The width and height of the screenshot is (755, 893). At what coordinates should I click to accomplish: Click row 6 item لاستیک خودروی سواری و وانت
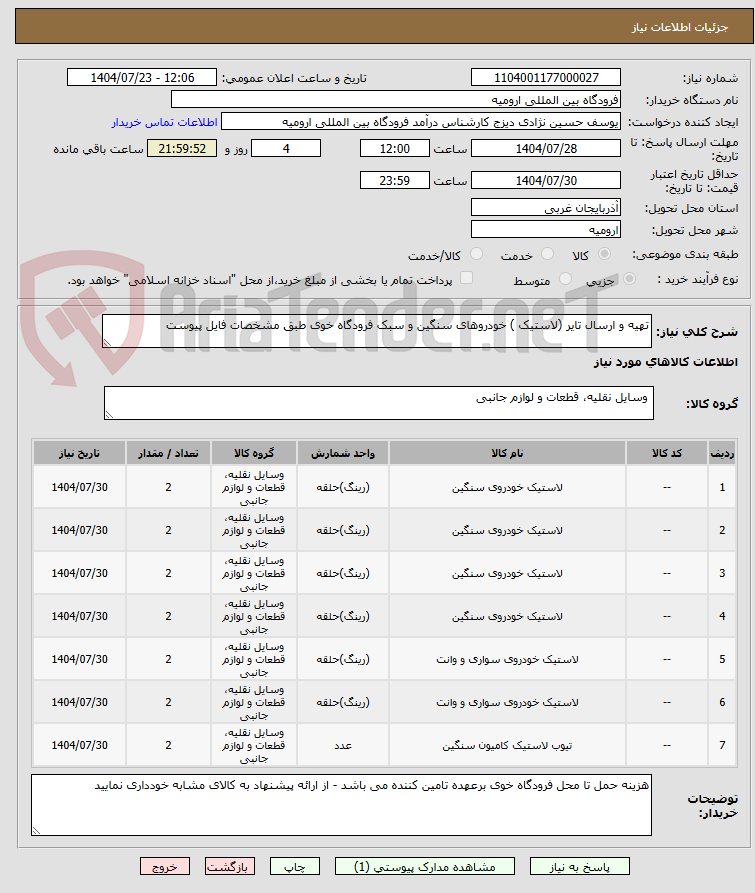point(507,702)
